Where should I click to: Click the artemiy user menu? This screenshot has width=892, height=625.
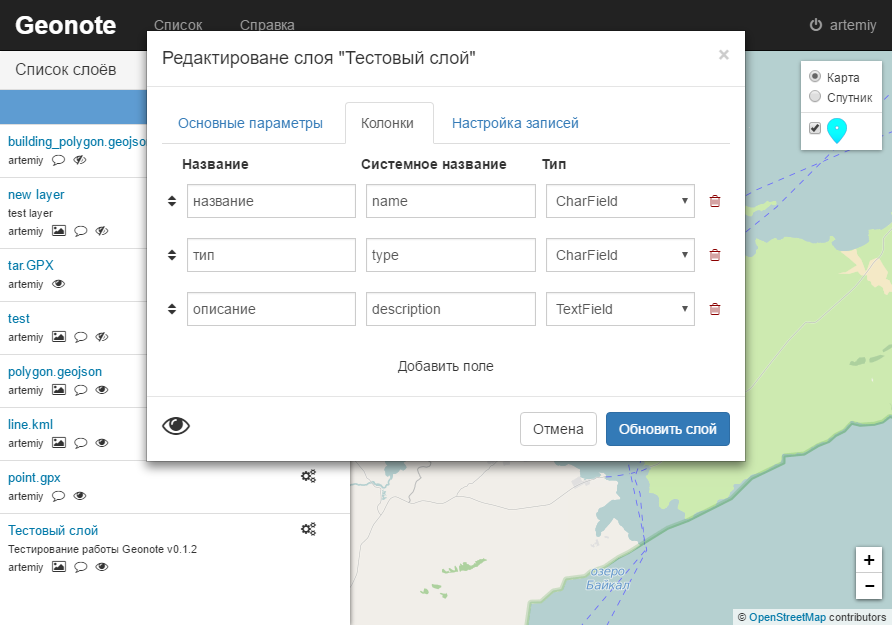(x=843, y=25)
